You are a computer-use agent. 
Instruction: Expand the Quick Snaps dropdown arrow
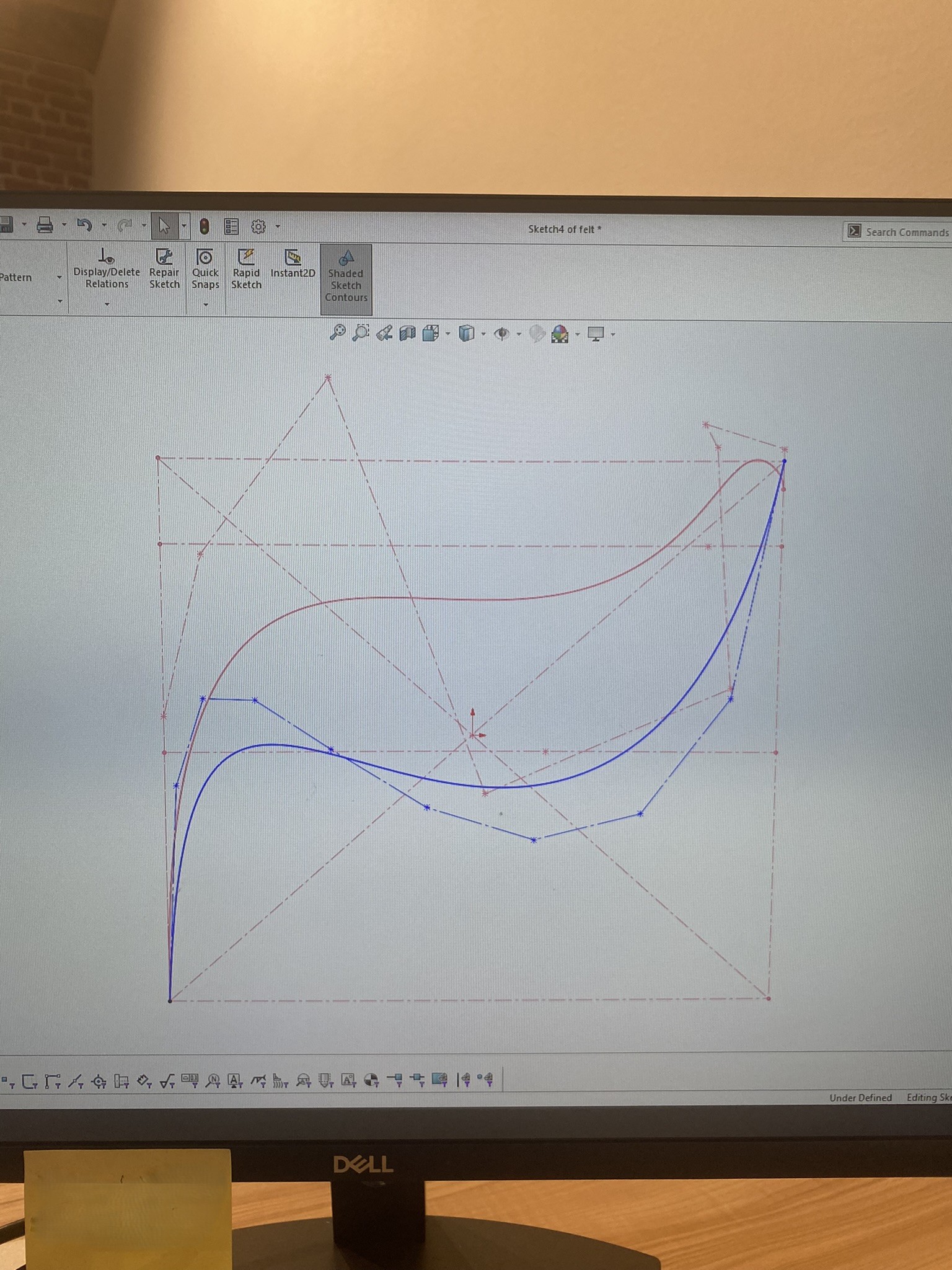(x=206, y=304)
